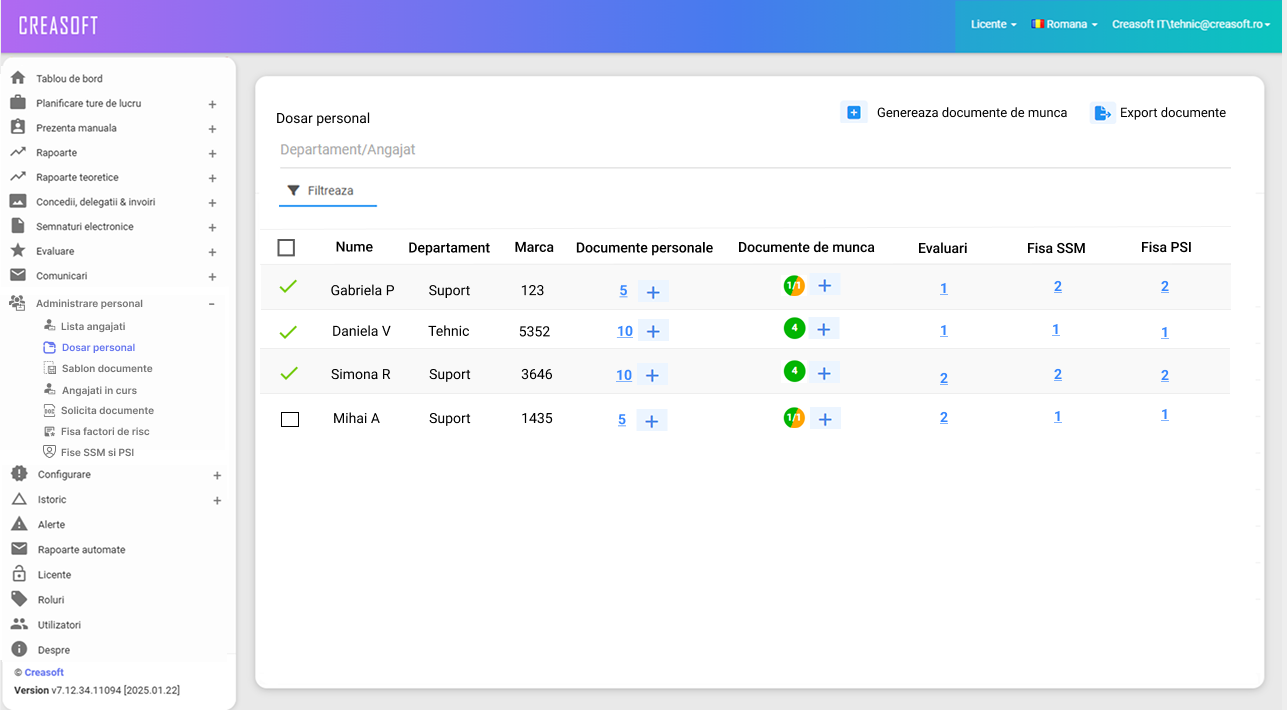The width and height of the screenshot is (1287, 710).
Task: Check the box for Mihai A
Action: (290, 420)
